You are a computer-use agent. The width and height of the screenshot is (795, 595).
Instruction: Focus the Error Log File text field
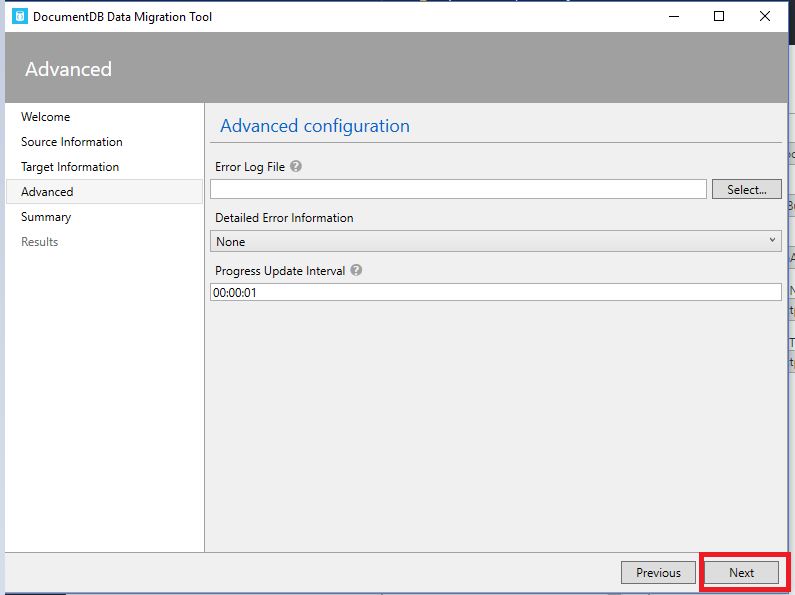click(458, 190)
